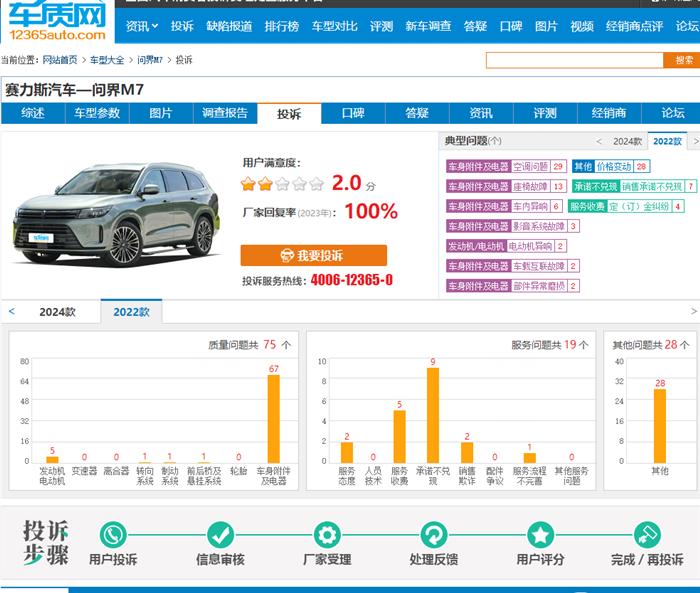Click right arrow at end of year tabs row
This screenshot has width=700, height=593.
click(x=694, y=311)
